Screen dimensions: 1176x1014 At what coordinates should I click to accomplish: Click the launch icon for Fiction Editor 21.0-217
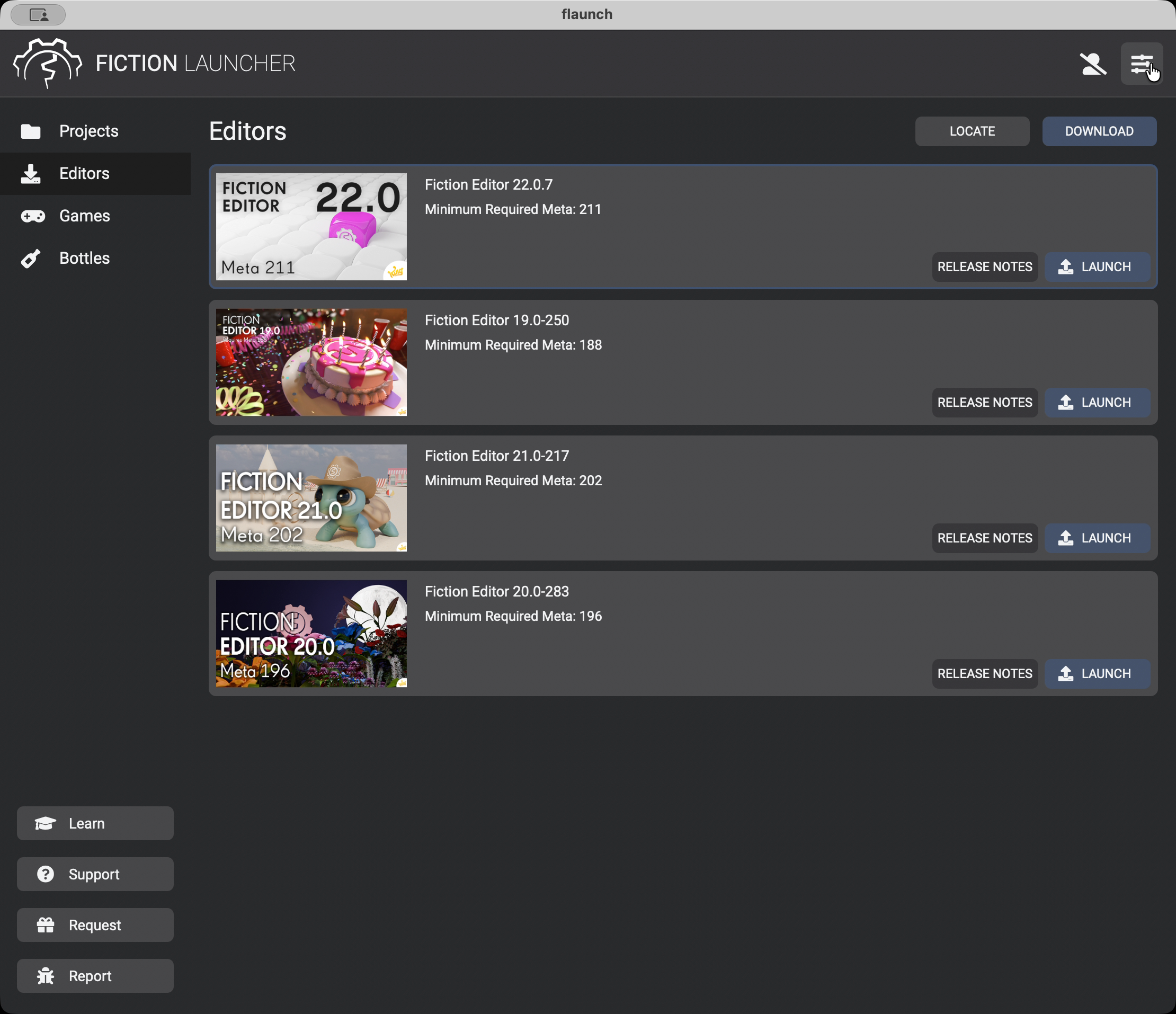[x=1066, y=538]
